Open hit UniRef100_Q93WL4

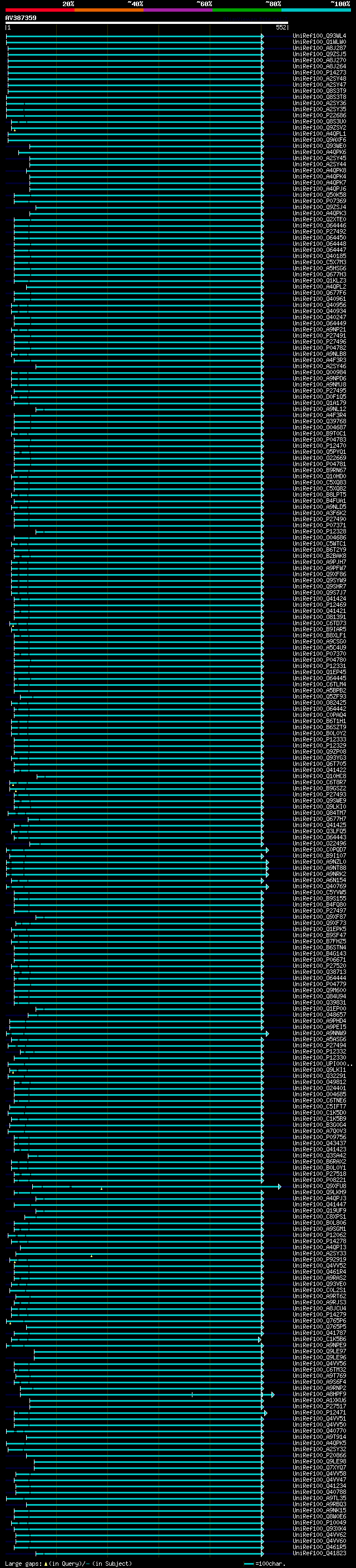(319, 36)
